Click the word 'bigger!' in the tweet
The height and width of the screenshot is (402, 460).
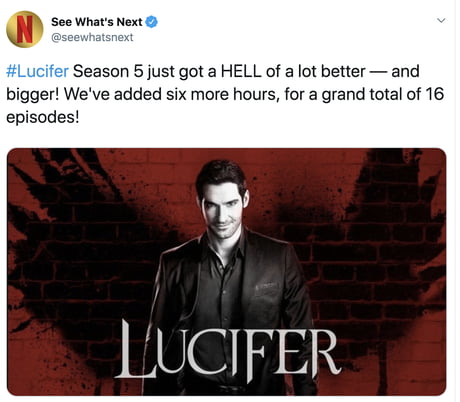(33, 94)
